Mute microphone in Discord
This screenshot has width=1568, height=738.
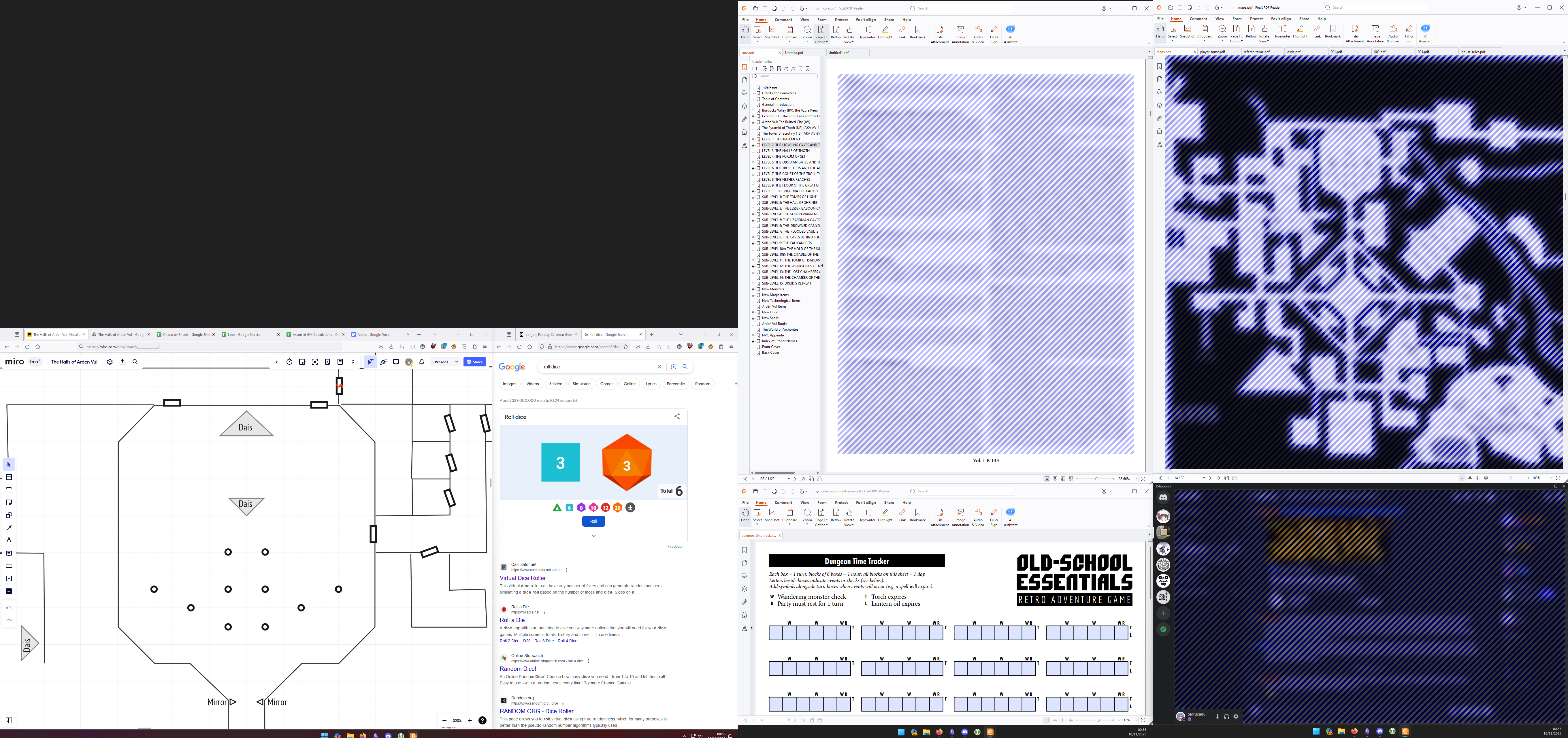point(1218,716)
